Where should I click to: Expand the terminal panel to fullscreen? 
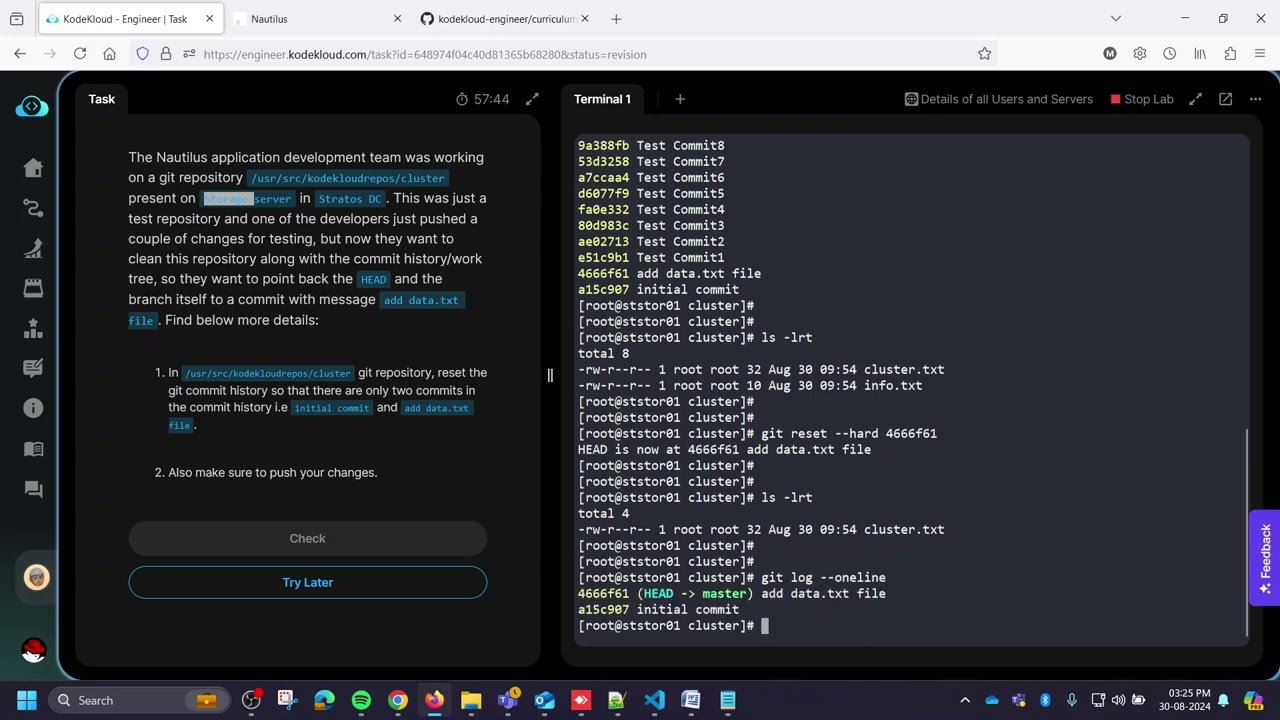click(1195, 99)
